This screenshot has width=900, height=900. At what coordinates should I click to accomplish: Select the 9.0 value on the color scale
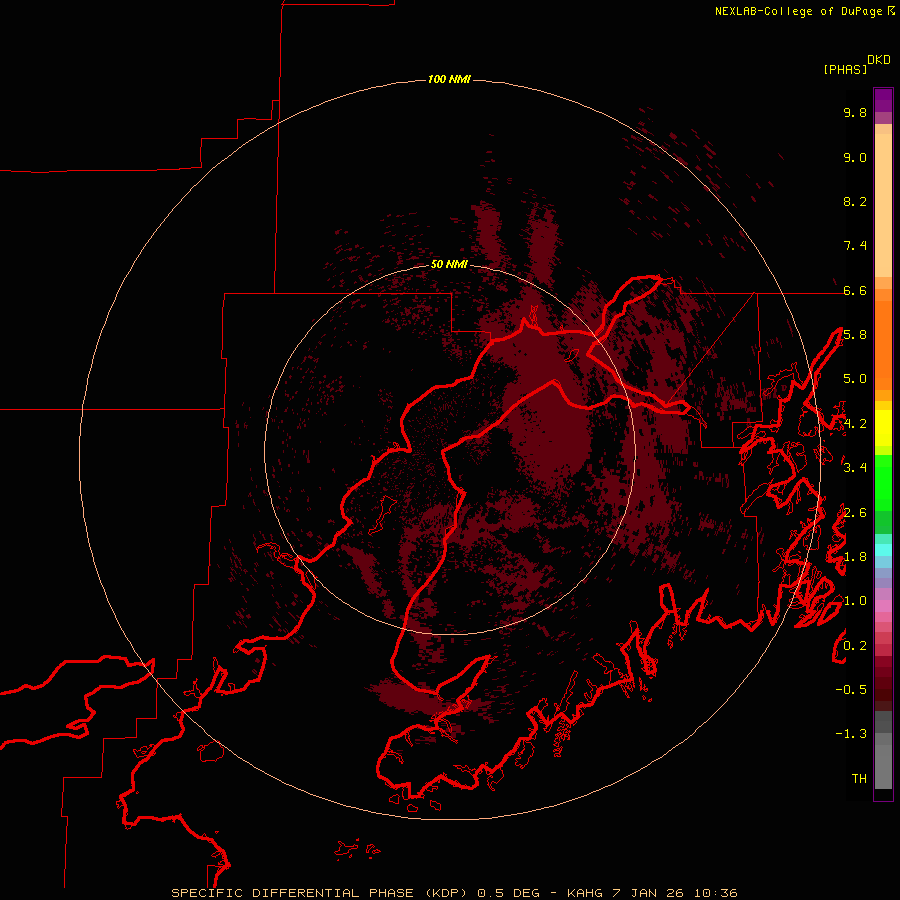[855, 157]
